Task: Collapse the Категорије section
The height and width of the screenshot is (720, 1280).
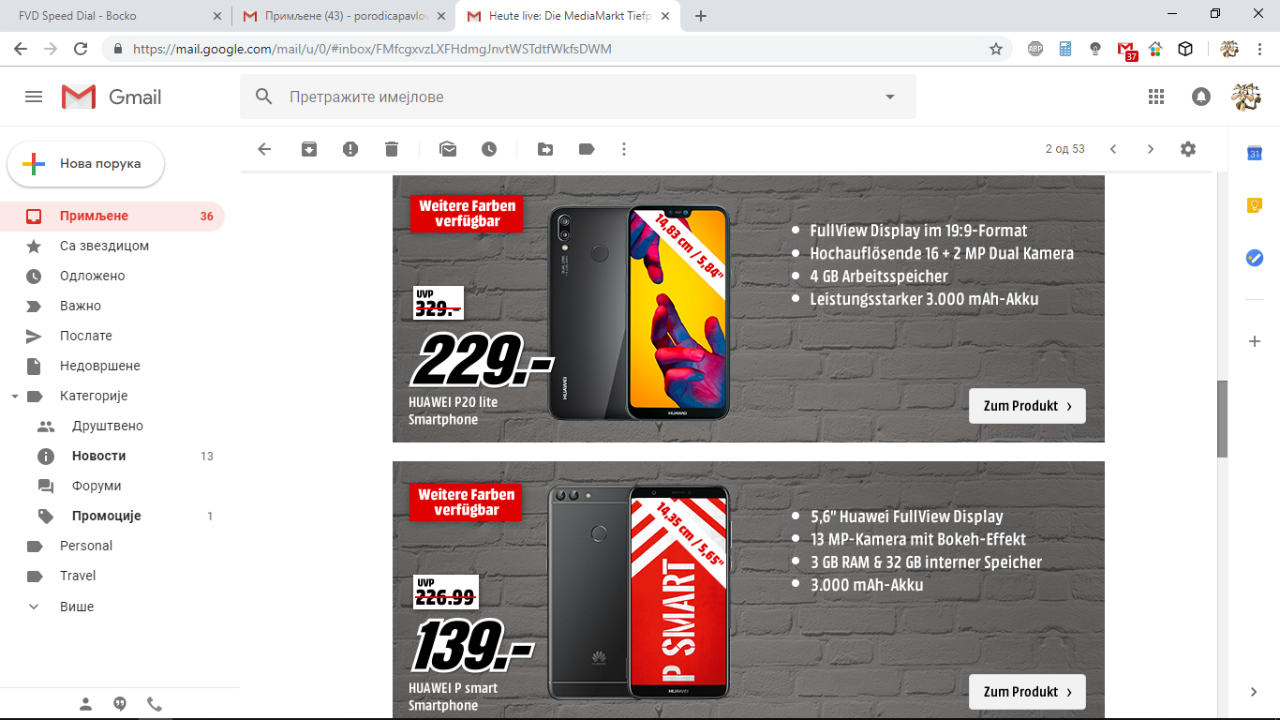Action: [15, 396]
